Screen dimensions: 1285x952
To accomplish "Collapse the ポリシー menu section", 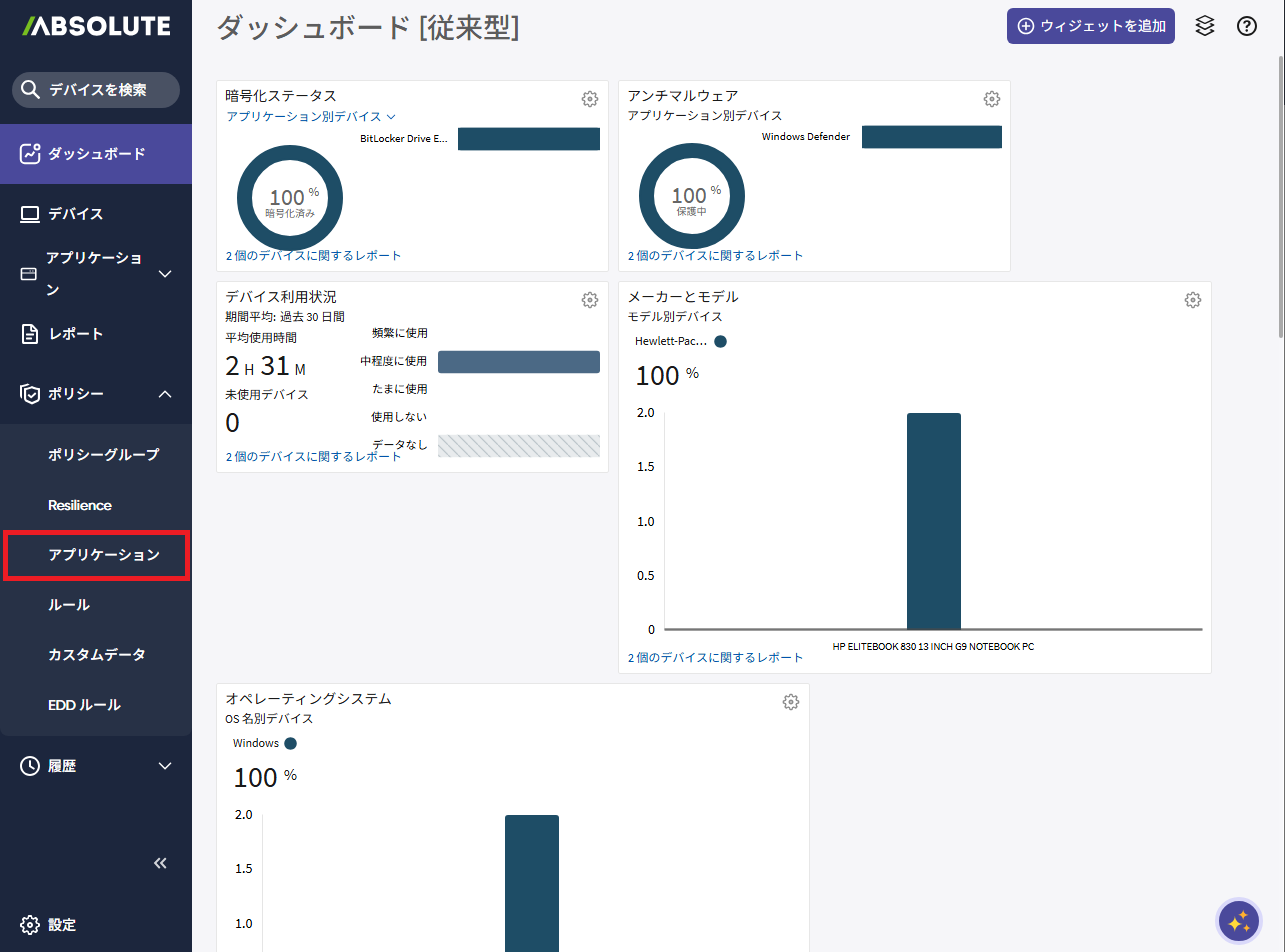I will [165, 394].
